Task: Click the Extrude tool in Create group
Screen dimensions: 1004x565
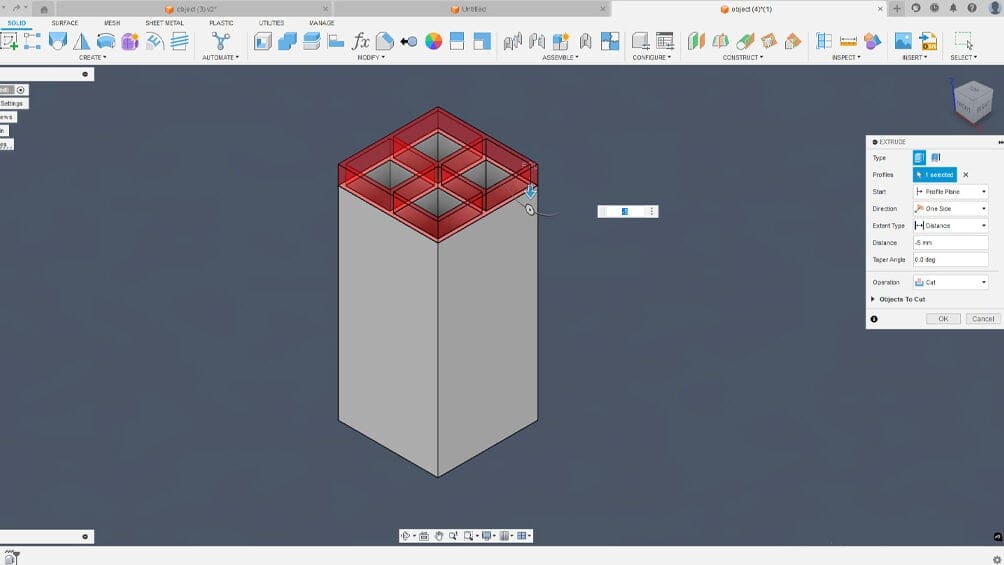Action: pyautogui.click(x=58, y=41)
